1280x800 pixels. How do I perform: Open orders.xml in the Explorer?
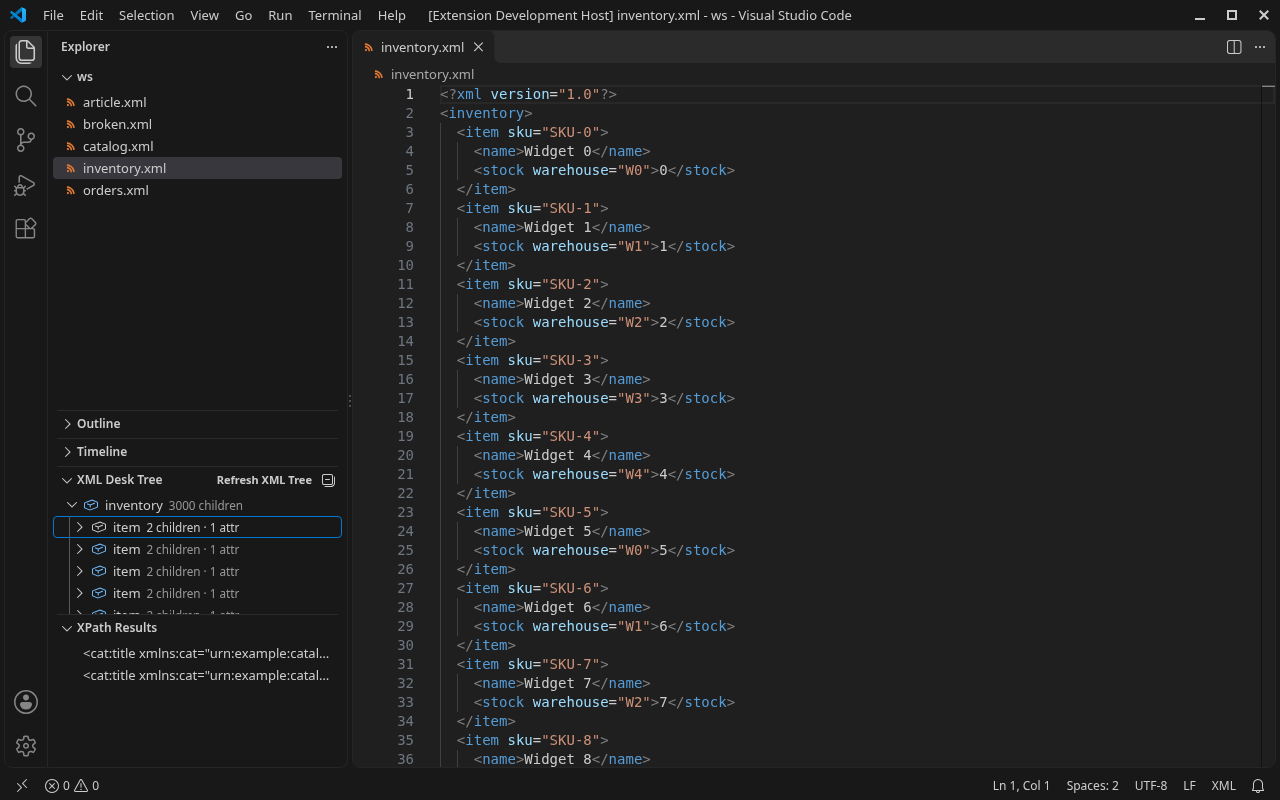tap(197, 190)
